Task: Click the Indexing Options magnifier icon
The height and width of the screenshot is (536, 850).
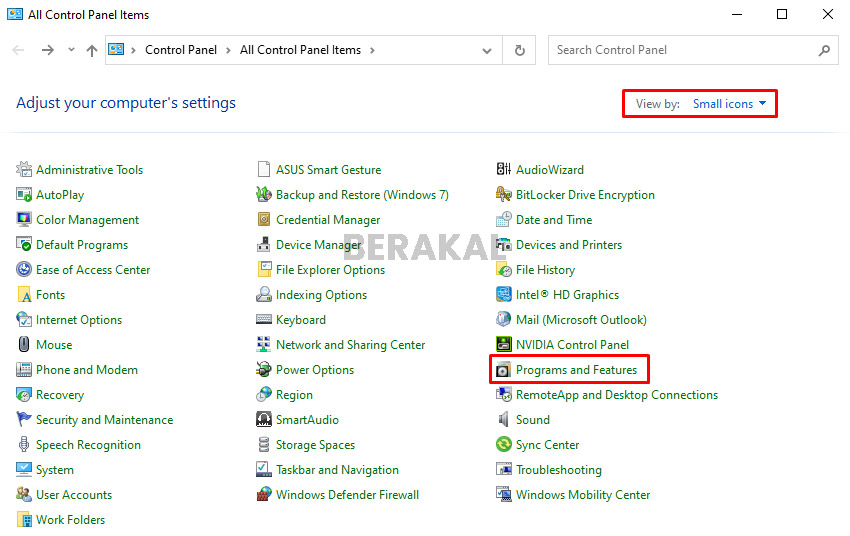Action: pyautogui.click(x=263, y=294)
